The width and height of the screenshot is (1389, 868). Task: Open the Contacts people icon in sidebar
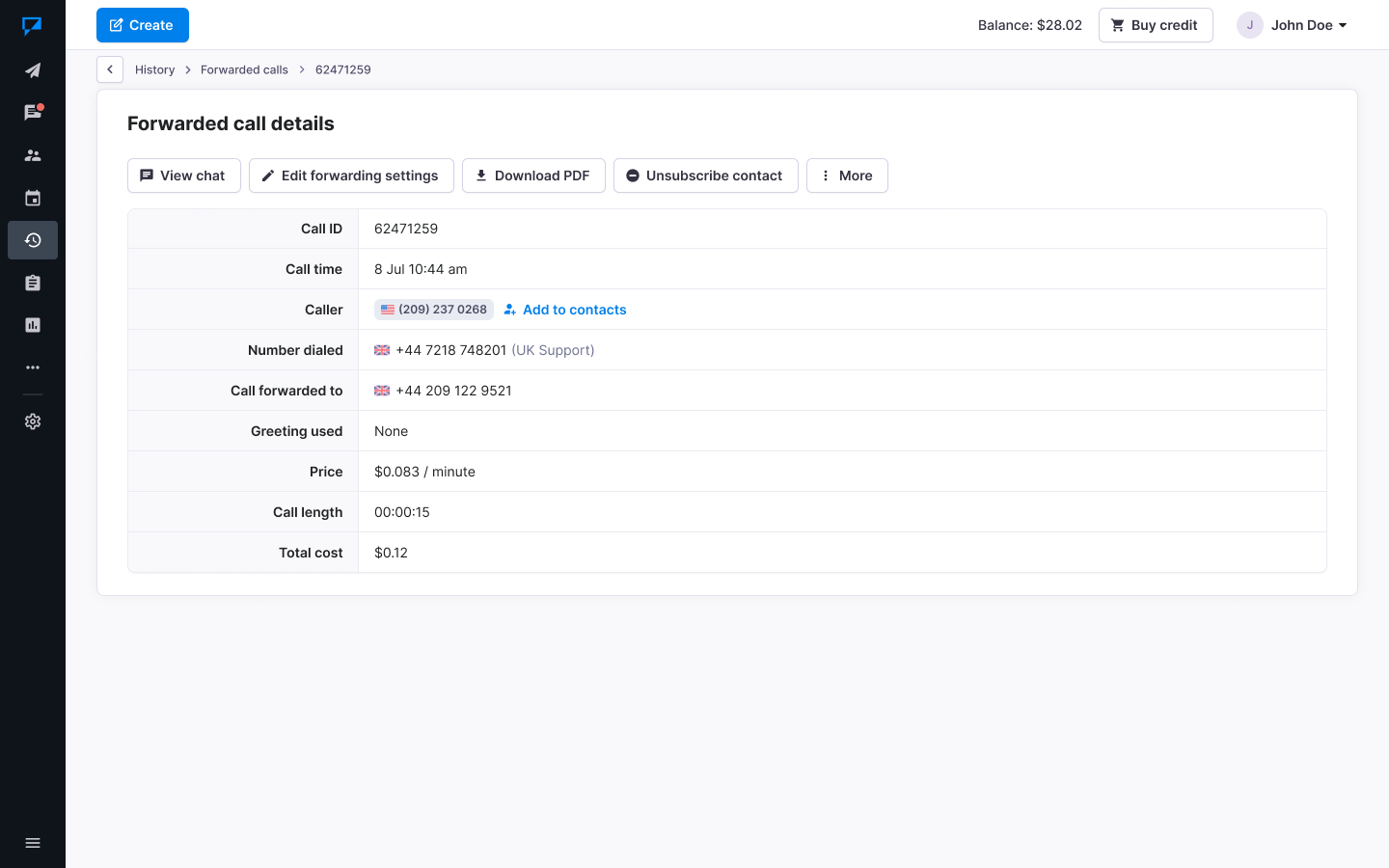33,155
